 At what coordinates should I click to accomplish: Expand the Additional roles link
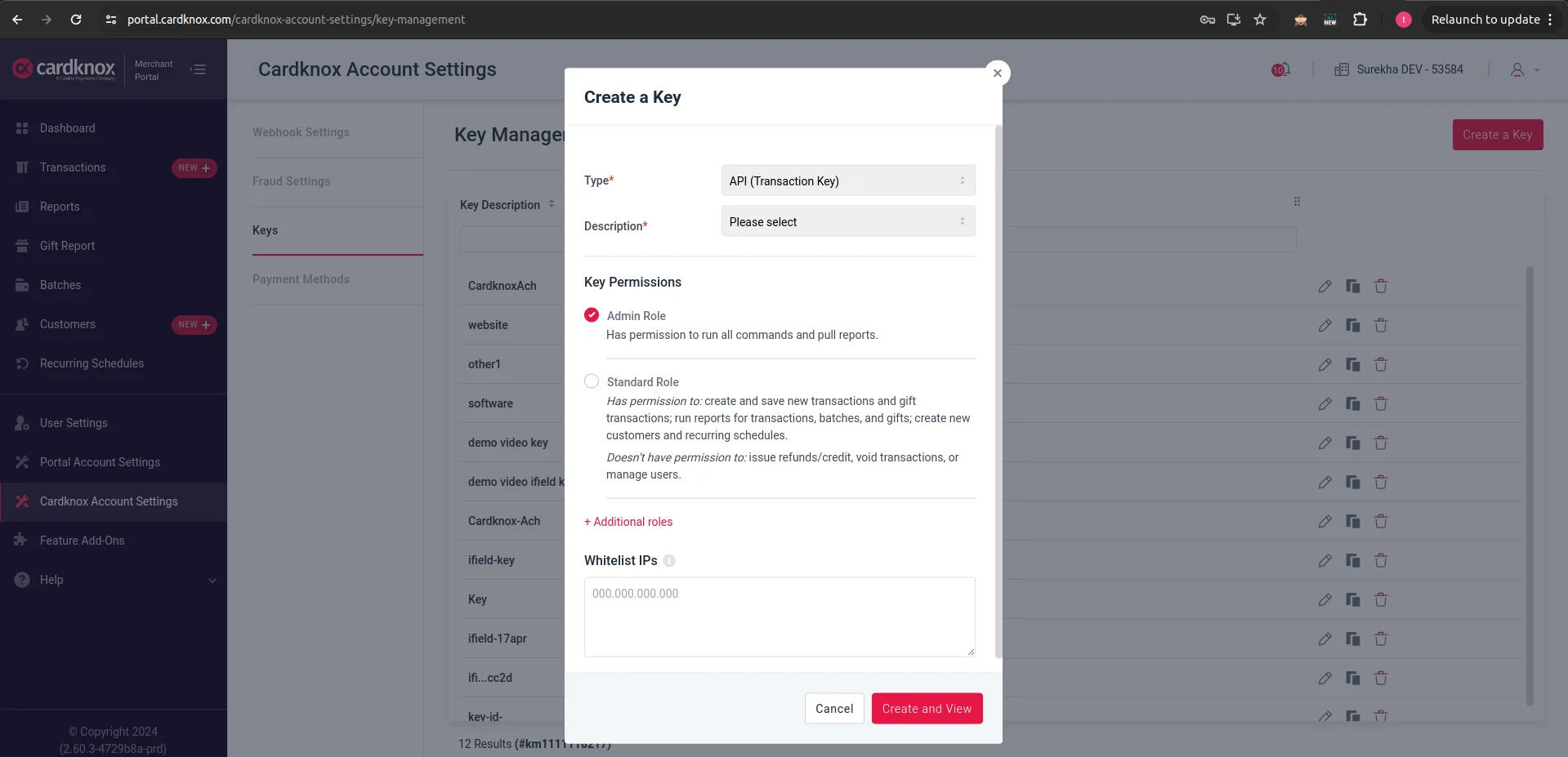(628, 522)
